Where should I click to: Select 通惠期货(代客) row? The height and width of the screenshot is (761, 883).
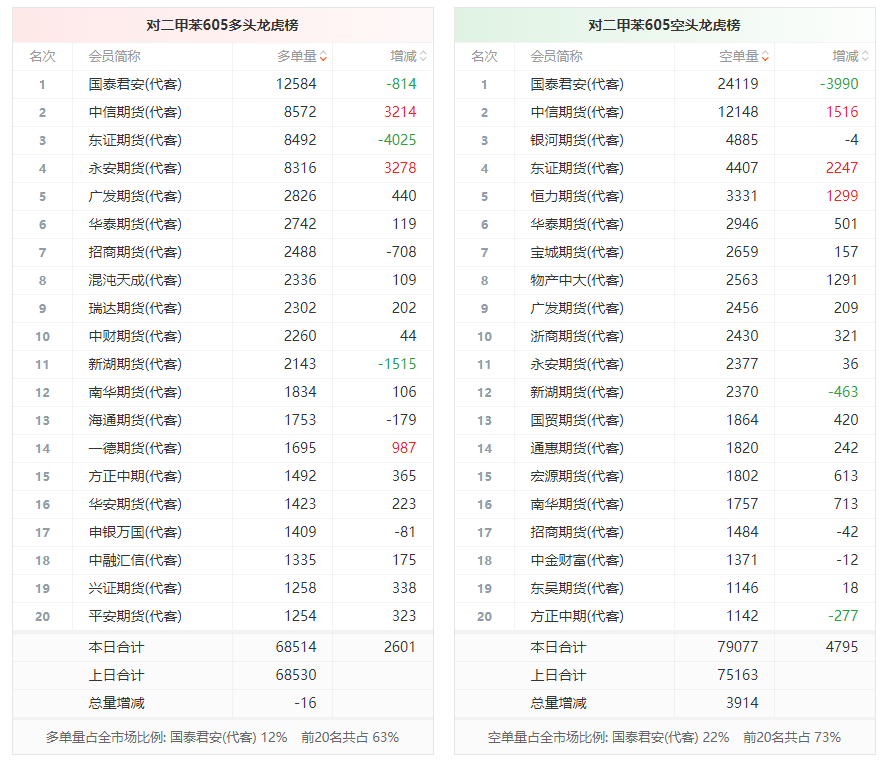[x=665, y=448]
